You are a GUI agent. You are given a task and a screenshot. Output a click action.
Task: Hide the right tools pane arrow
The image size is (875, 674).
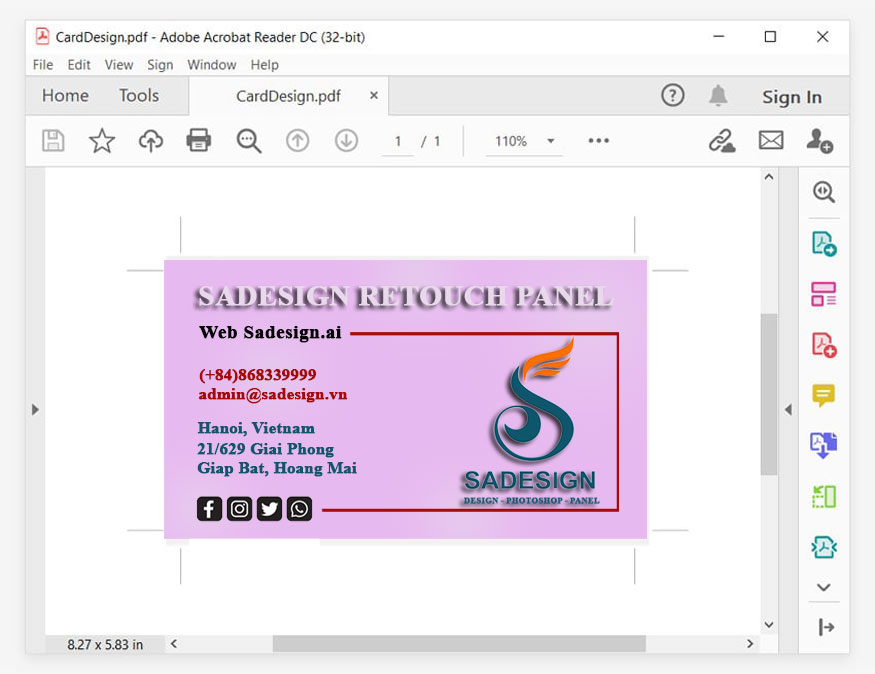coord(788,410)
